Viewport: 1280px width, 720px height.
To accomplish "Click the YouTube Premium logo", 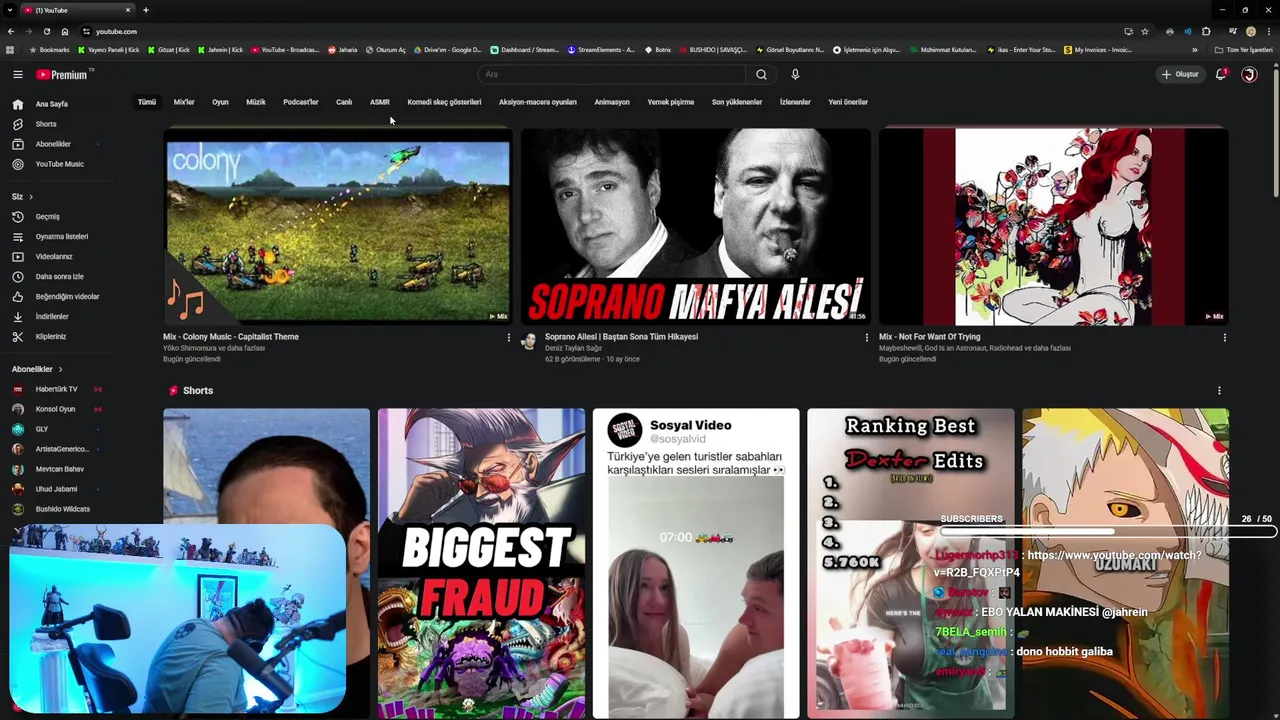I will (64, 74).
